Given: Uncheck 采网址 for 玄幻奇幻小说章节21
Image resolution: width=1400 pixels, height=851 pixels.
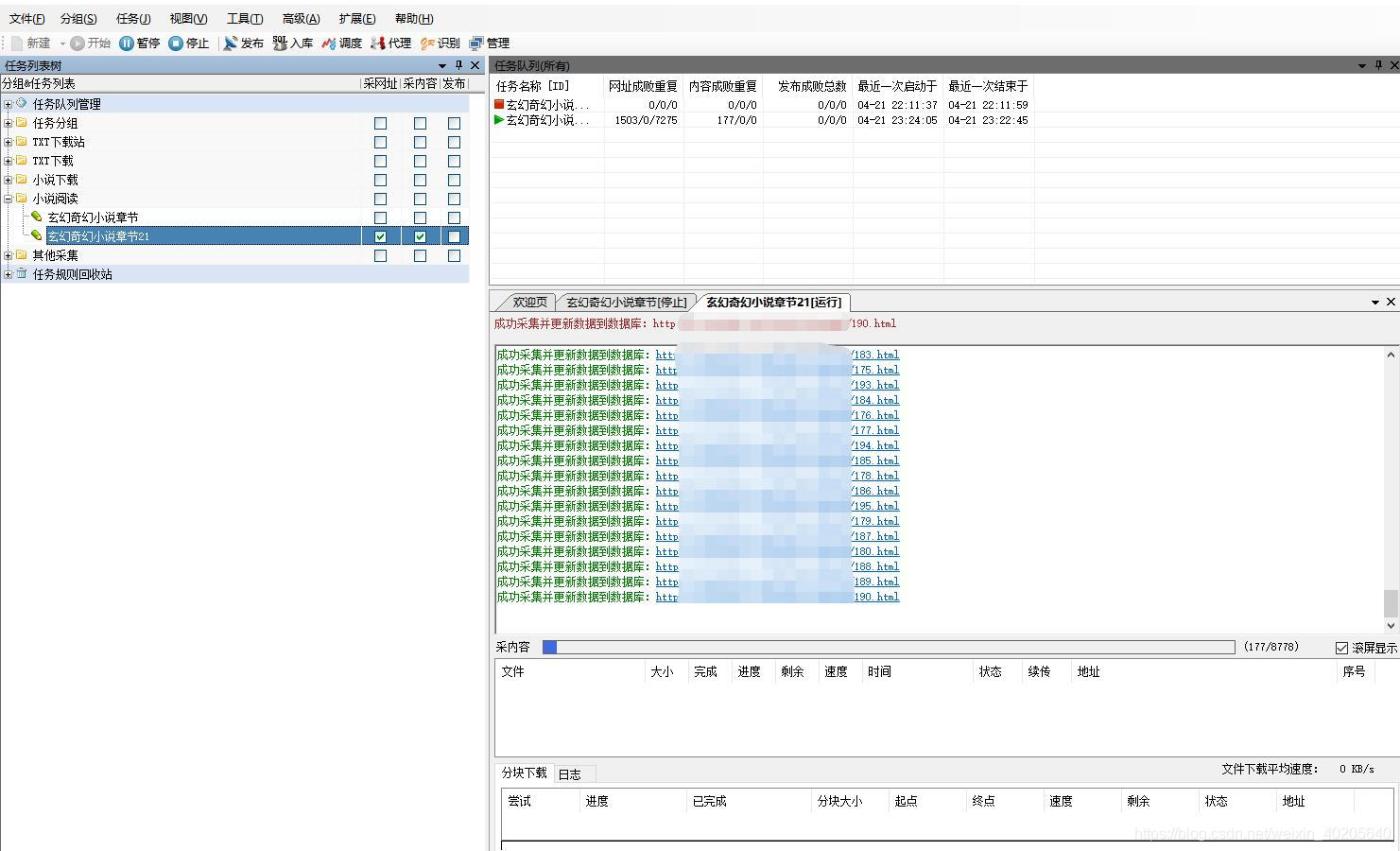Looking at the screenshot, I should pos(380,236).
